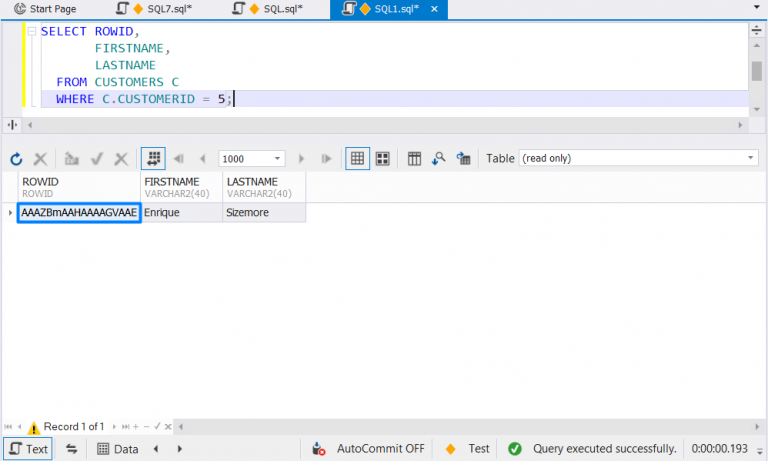Click the Test connection indicator

point(467,449)
